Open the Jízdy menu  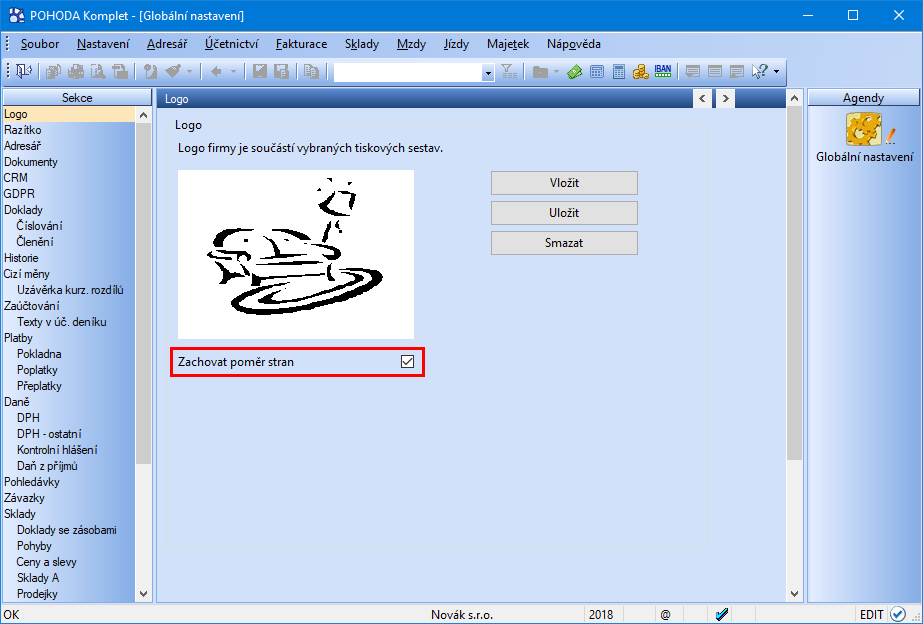pos(456,44)
